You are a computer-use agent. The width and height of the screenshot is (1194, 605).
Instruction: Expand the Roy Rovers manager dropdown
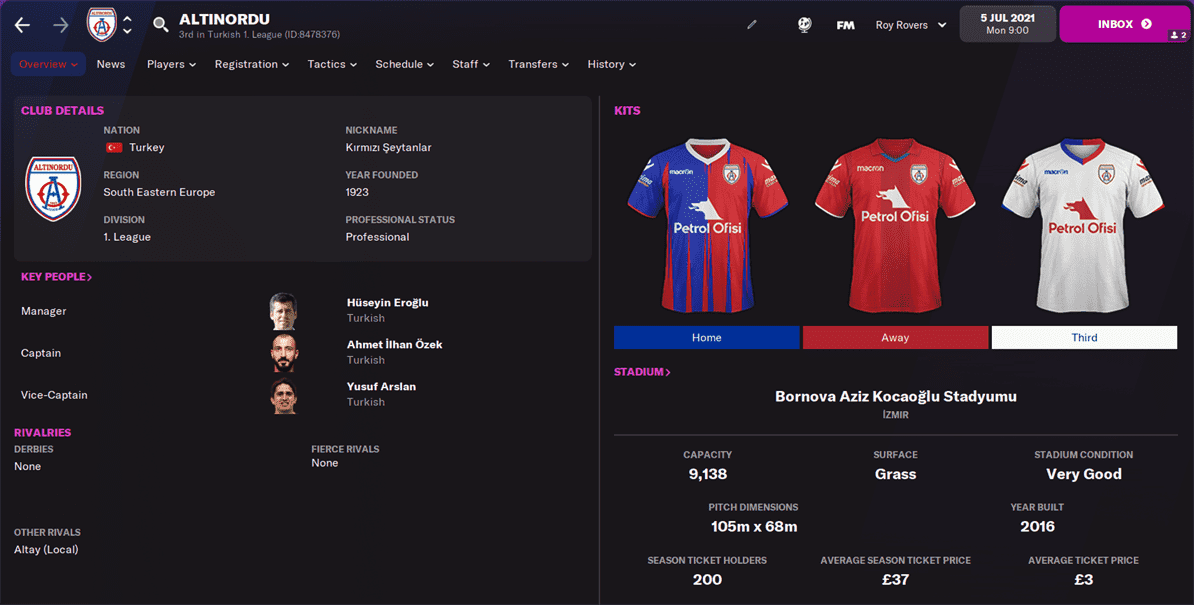pyautogui.click(x=911, y=25)
